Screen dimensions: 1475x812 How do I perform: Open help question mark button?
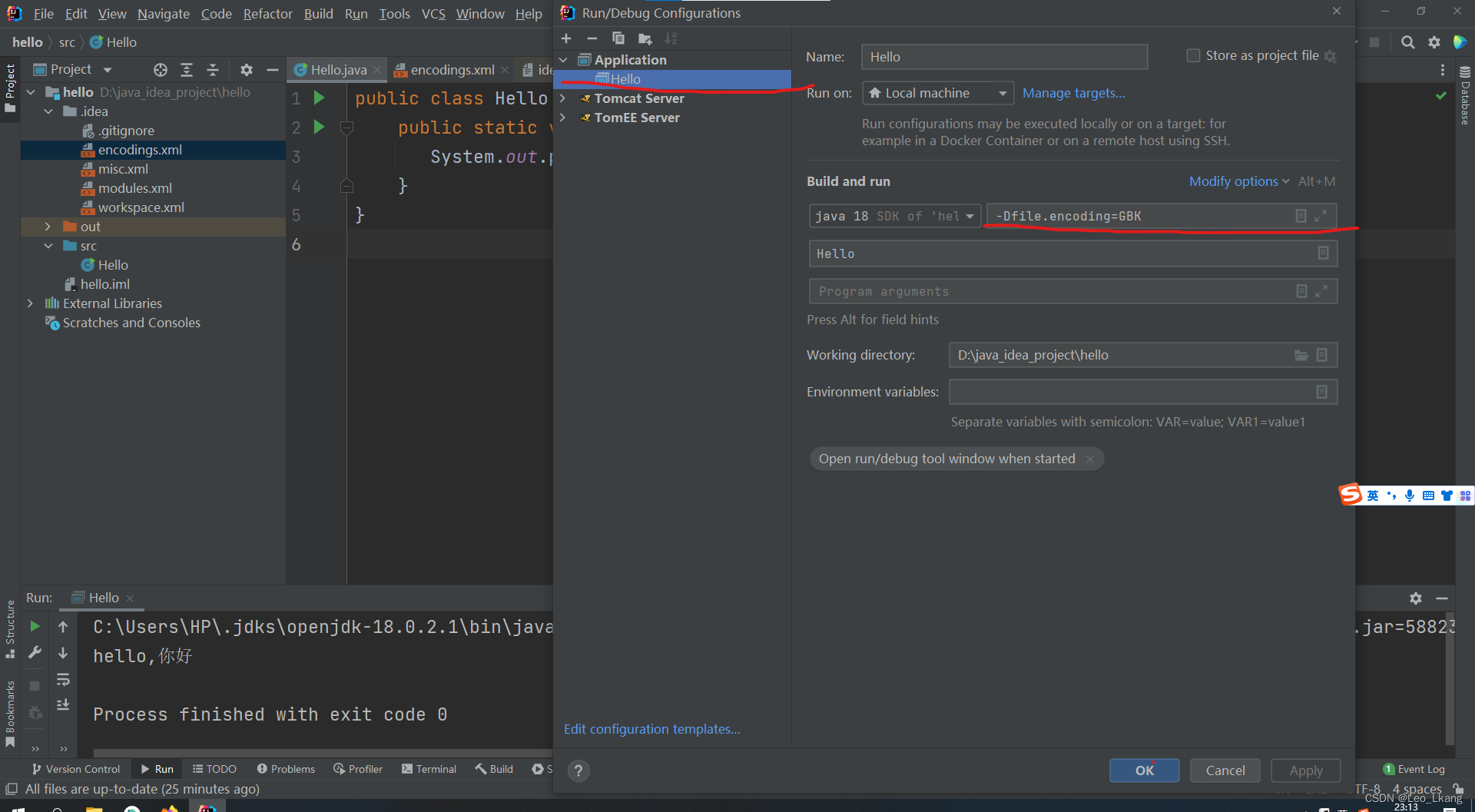tap(578, 771)
